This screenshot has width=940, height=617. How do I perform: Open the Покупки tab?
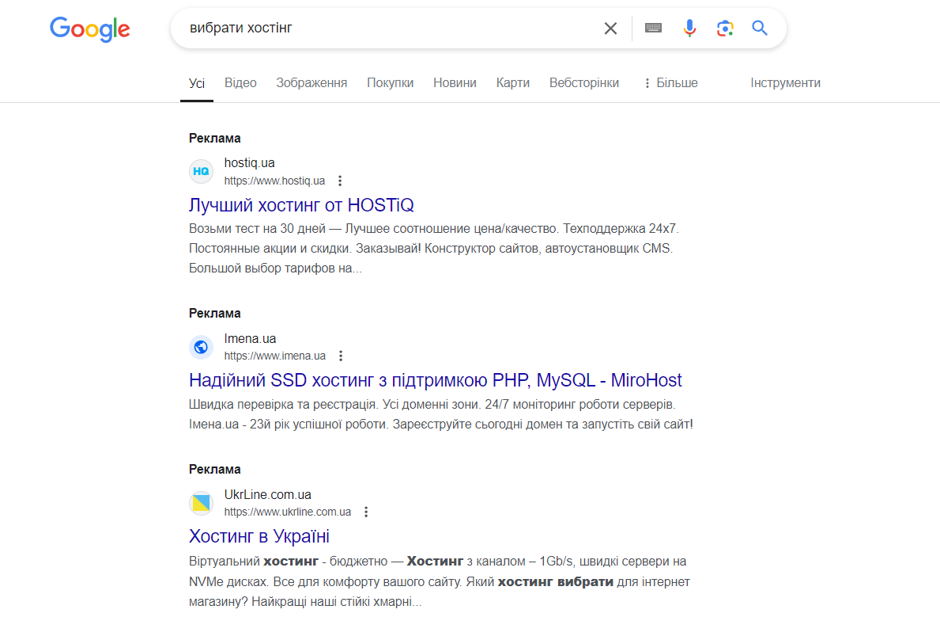pyautogui.click(x=390, y=83)
